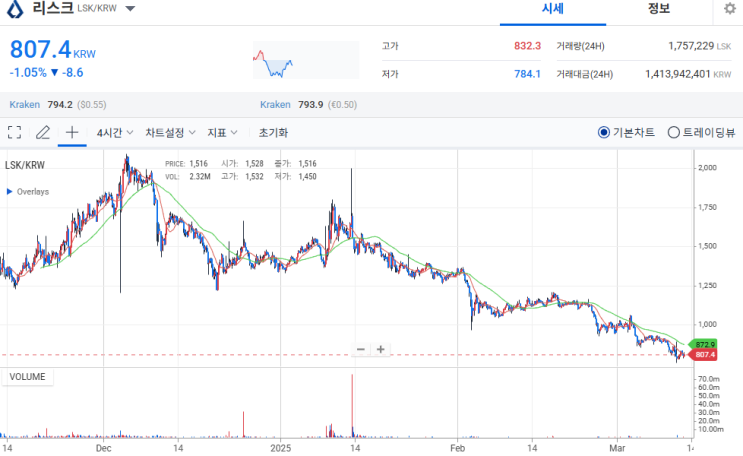Click the green 872.9 moving average tag
743x456 pixels.
coord(704,345)
